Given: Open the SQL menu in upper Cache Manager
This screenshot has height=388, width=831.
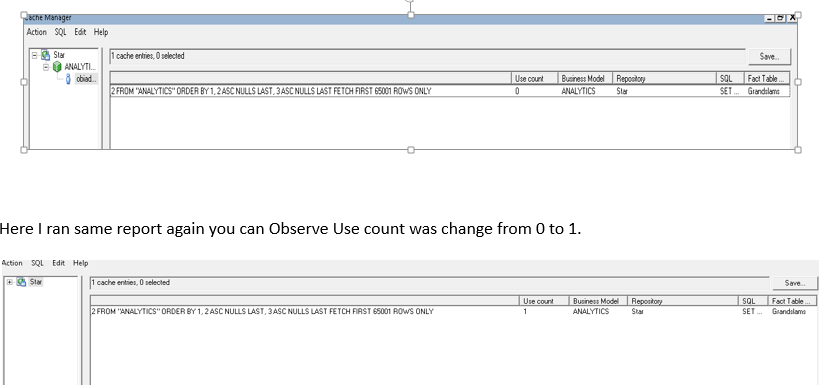Looking at the screenshot, I should click(x=60, y=32).
